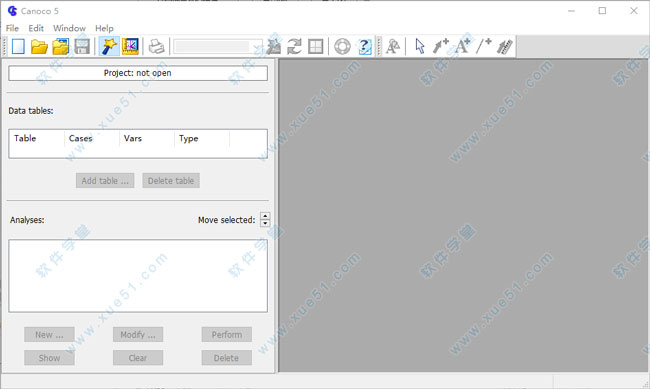Click the Modify ... button
Viewport: 650px width, 389px height.
[x=138, y=335]
